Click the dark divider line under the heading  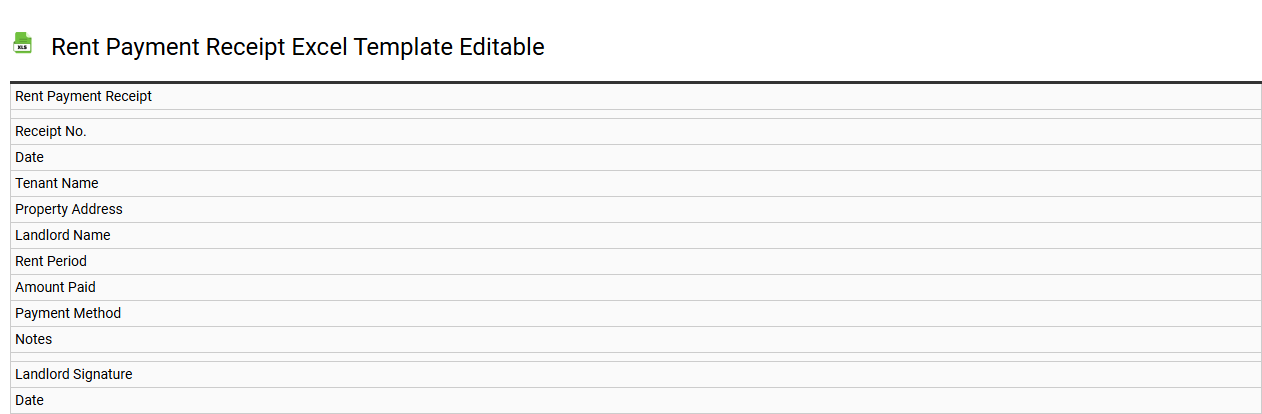point(635,82)
